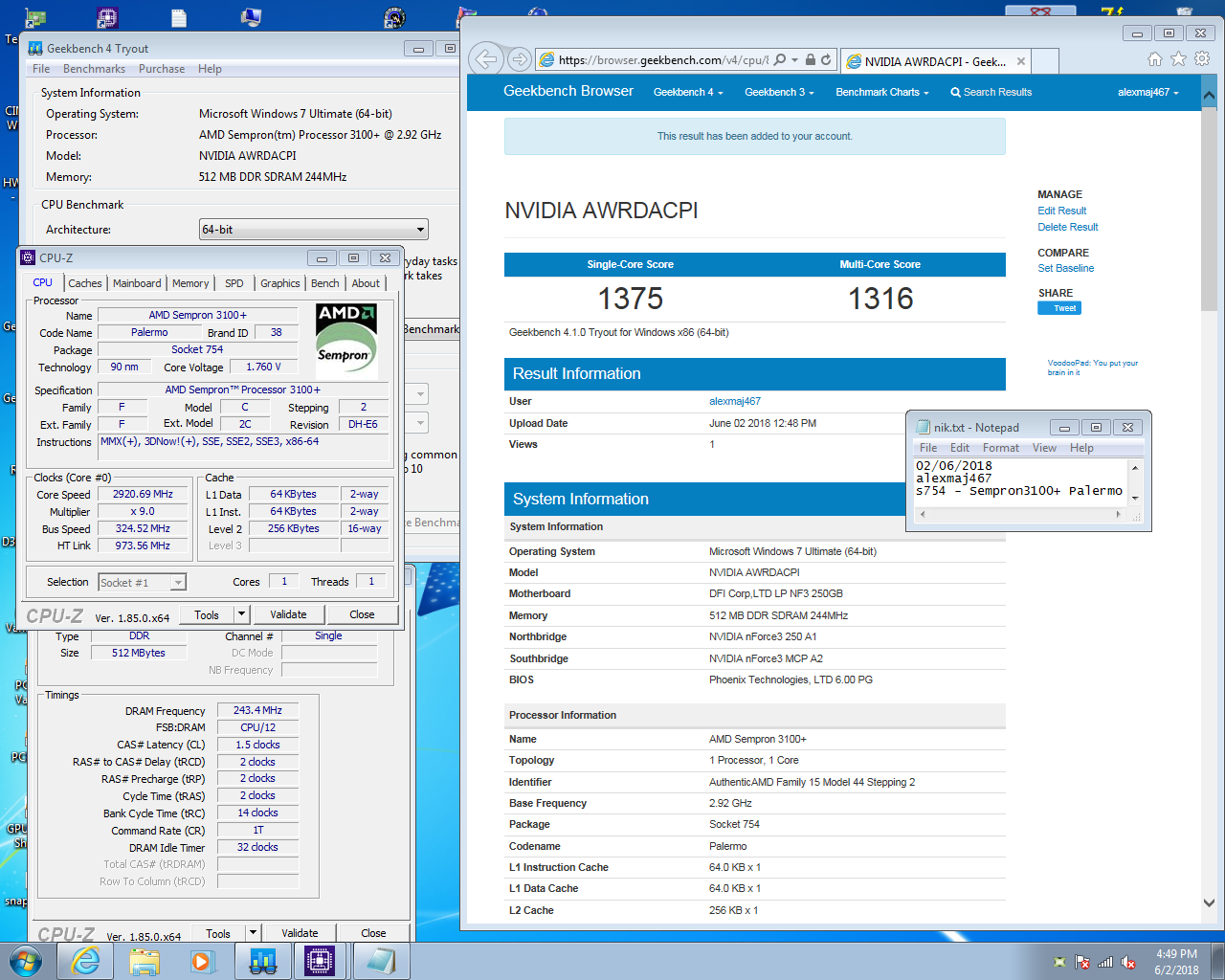
Task: Open Internet Explorer home page icon
Action: [1155, 59]
